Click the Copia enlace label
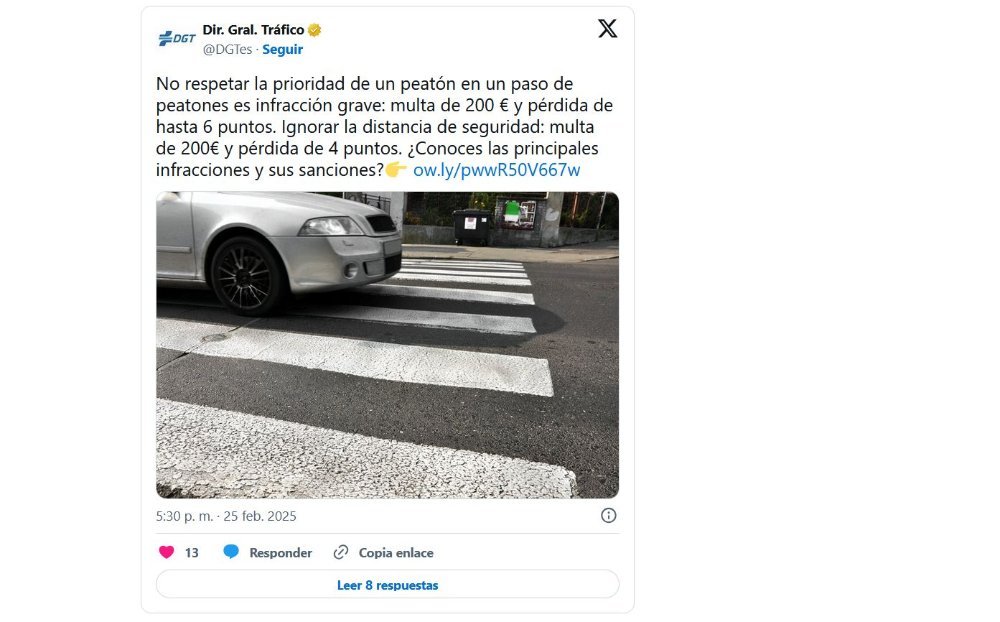Screen dimensions: 1000x622 [396, 552]
